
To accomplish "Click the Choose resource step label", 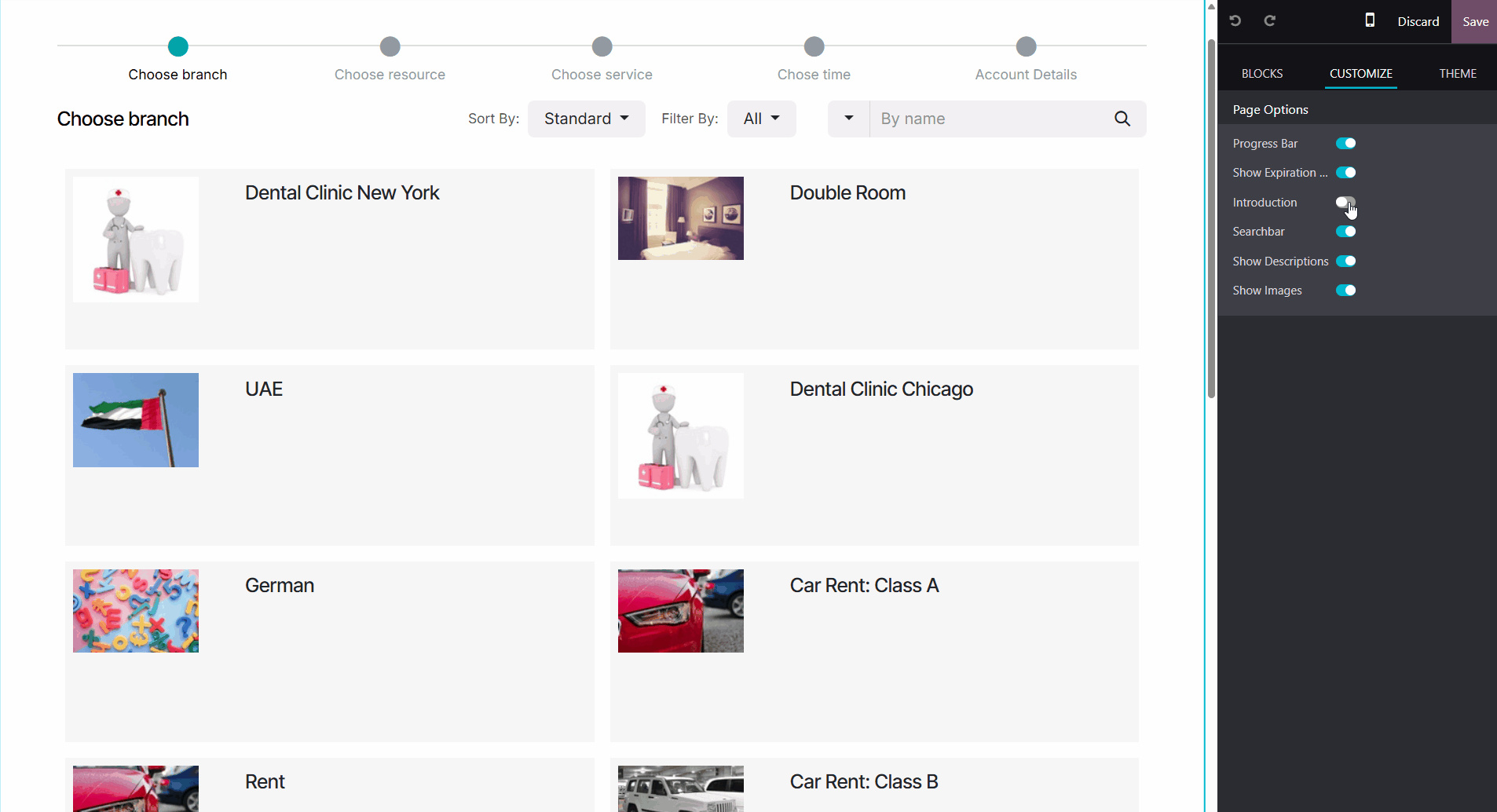I will click(390, 75).
